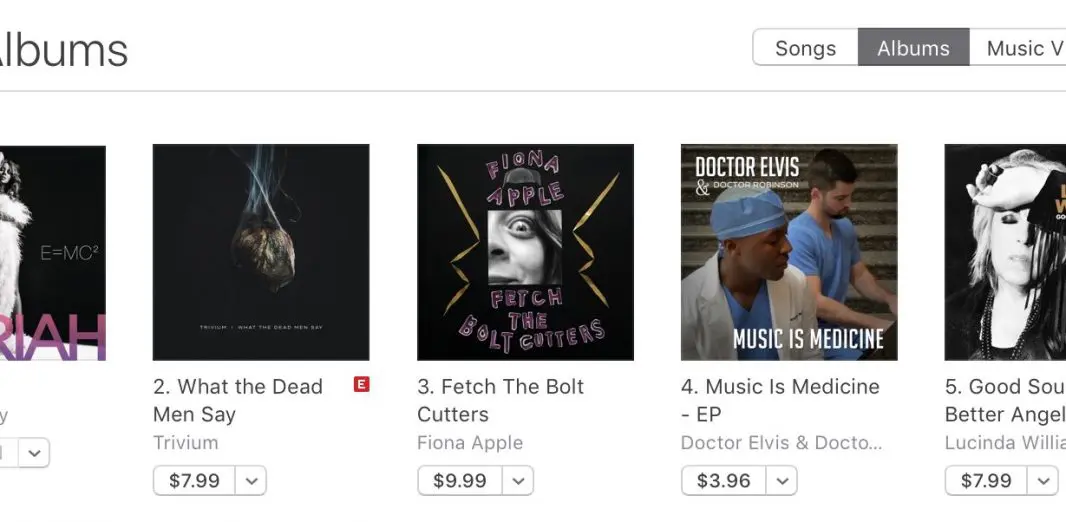Buy the Lucinda Williams album for $7.99
1066x522 pixels.
pyautogui.click(x=986, y=481)
